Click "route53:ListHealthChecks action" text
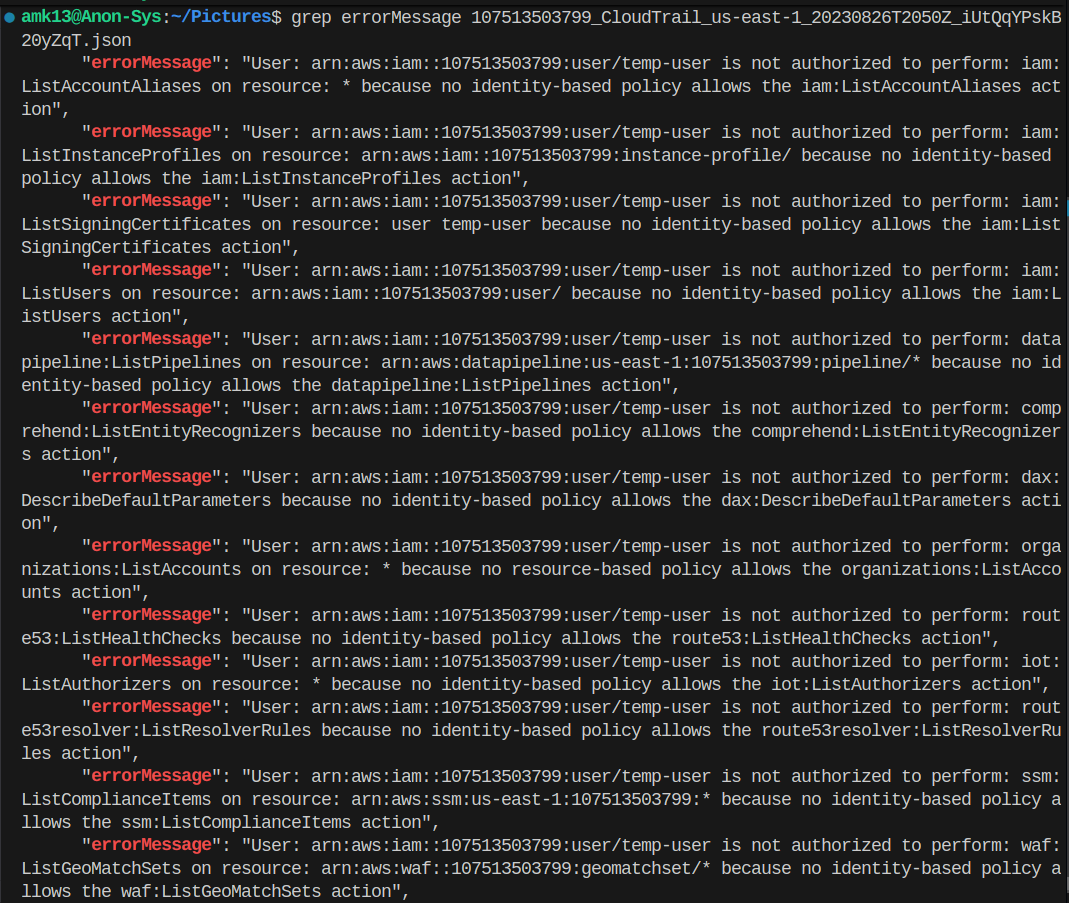This screenshot has height=903, width=1069. tap(826, 639)
